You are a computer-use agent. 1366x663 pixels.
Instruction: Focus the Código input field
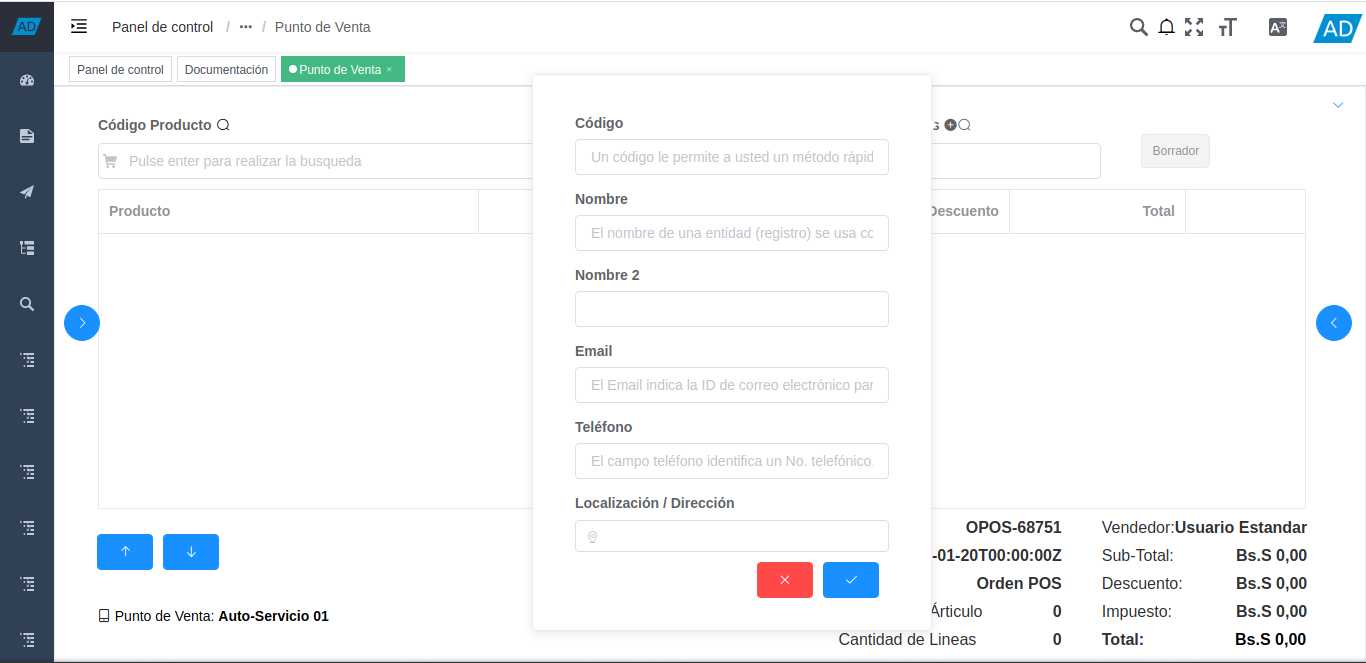(x=732, y=157)
